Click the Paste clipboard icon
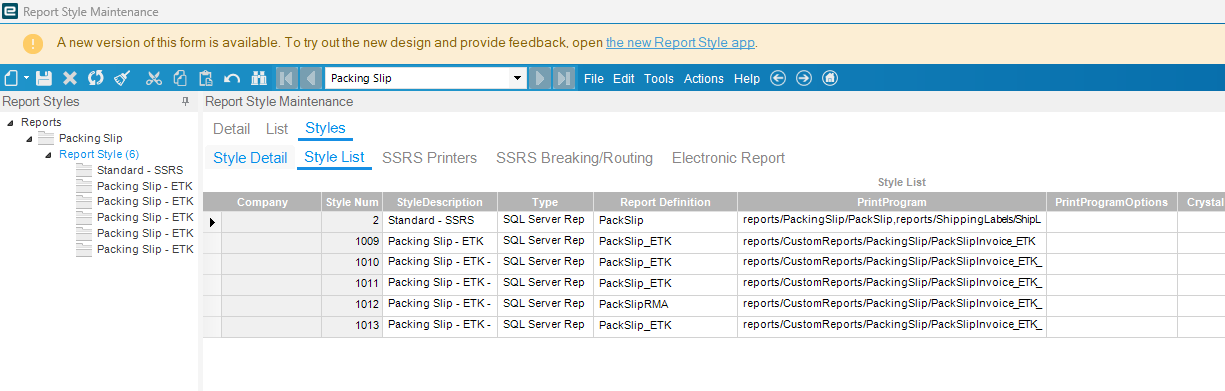This screenshot has width=1225, height=391. point(206,78)
